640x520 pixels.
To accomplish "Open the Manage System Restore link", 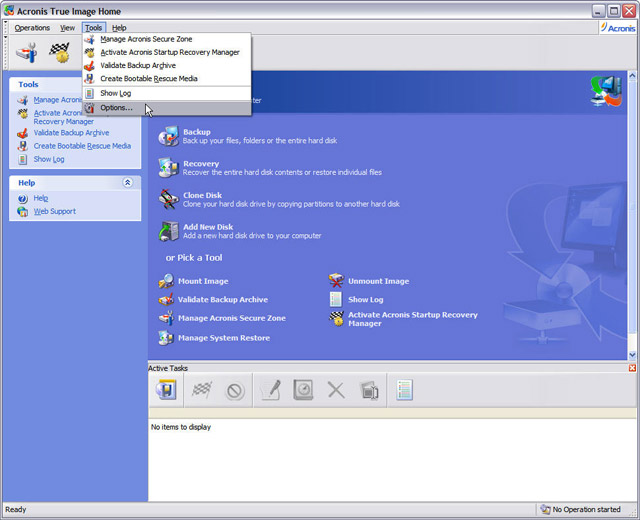I will (x=224, y=338).
